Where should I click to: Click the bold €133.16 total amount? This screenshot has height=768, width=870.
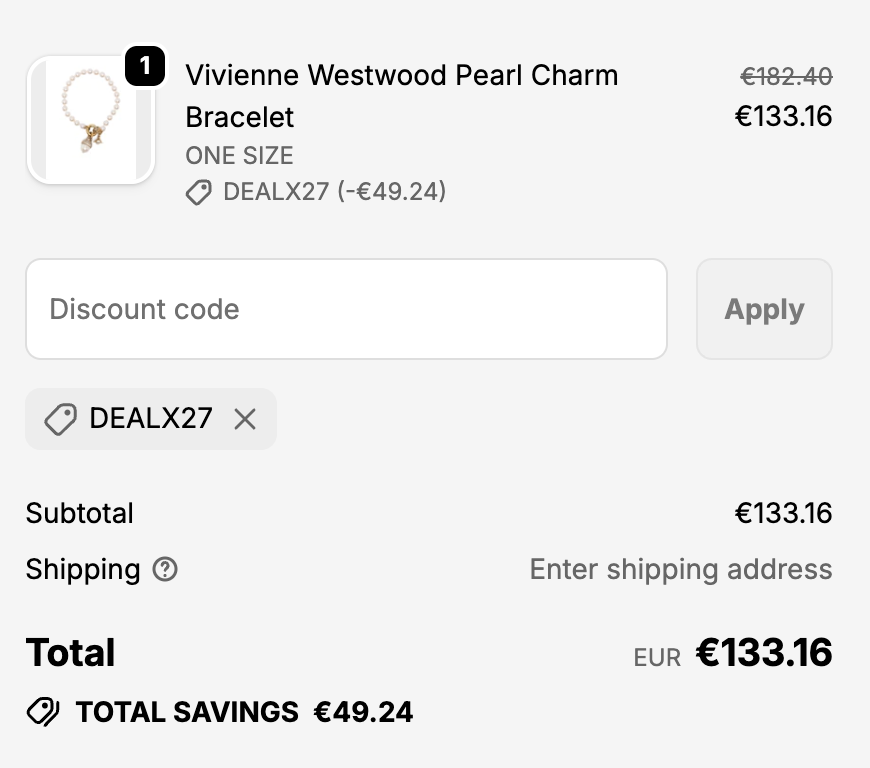point(764,653)
